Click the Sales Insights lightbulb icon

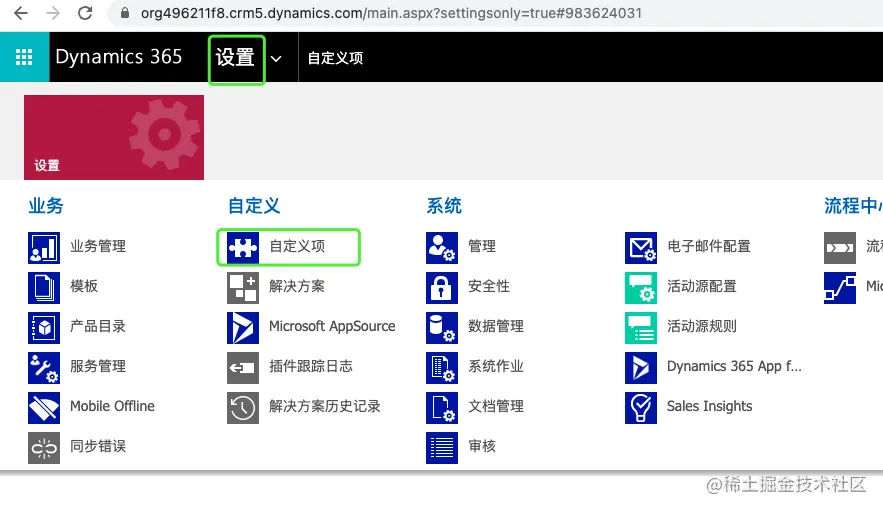pyautogui.click(x=641, y=407)
